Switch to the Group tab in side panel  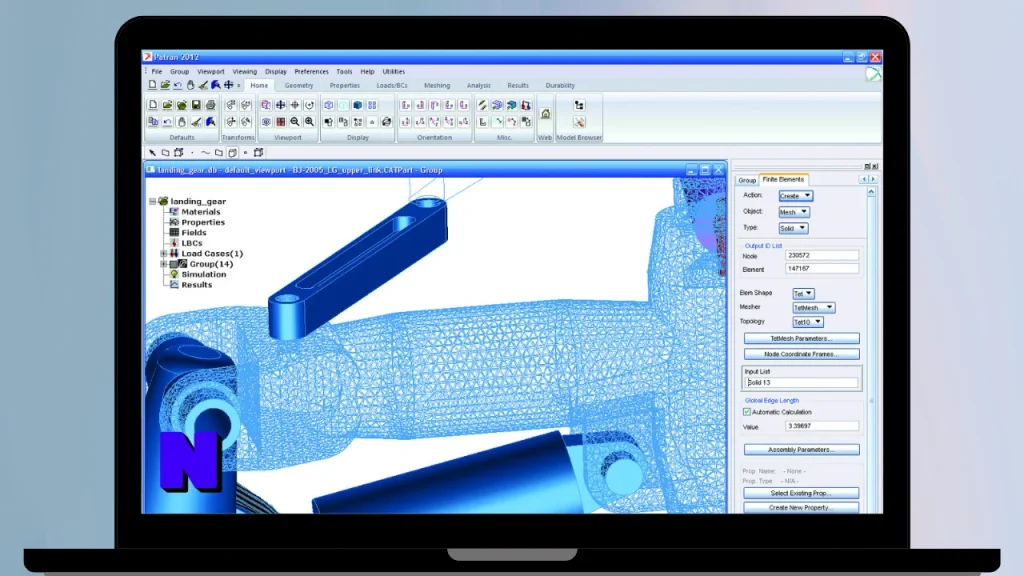pyautogui.click(x=747, y=180)
